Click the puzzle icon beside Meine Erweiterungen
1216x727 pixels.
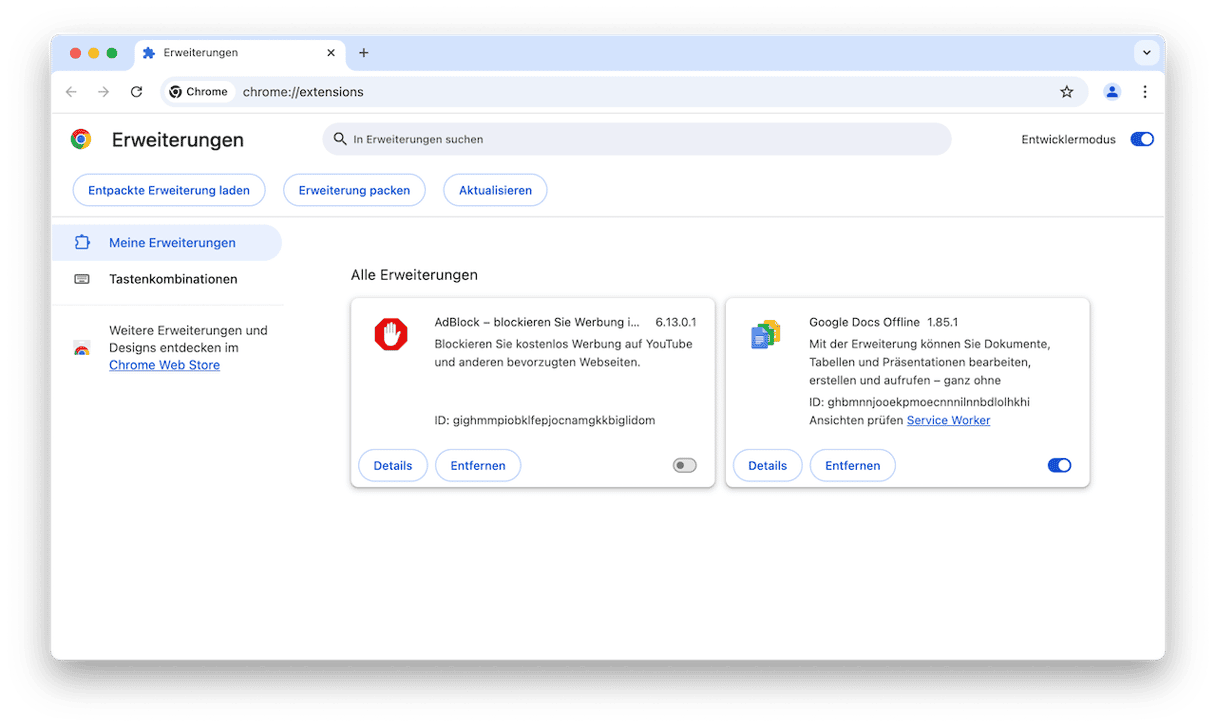82,243
